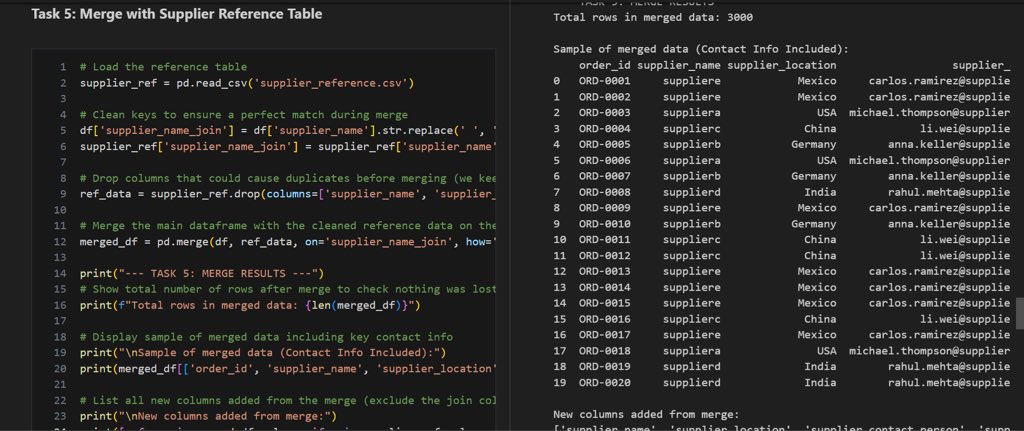Click the 'supplier_location' column header in output
The image size is (1024, 431).
tap(782, 65)
